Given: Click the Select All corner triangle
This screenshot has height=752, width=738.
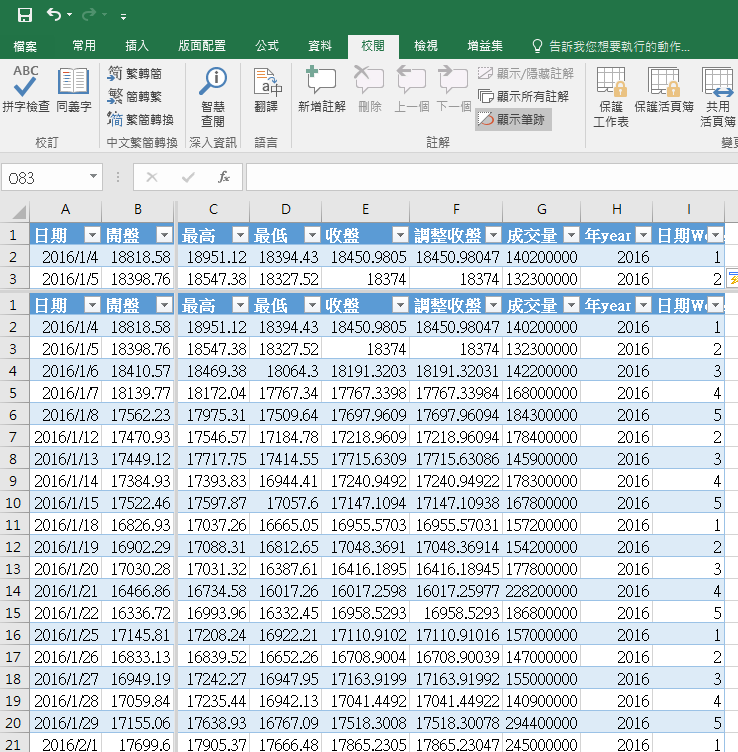Looking at the screenshot, I should tap(18, 211).
